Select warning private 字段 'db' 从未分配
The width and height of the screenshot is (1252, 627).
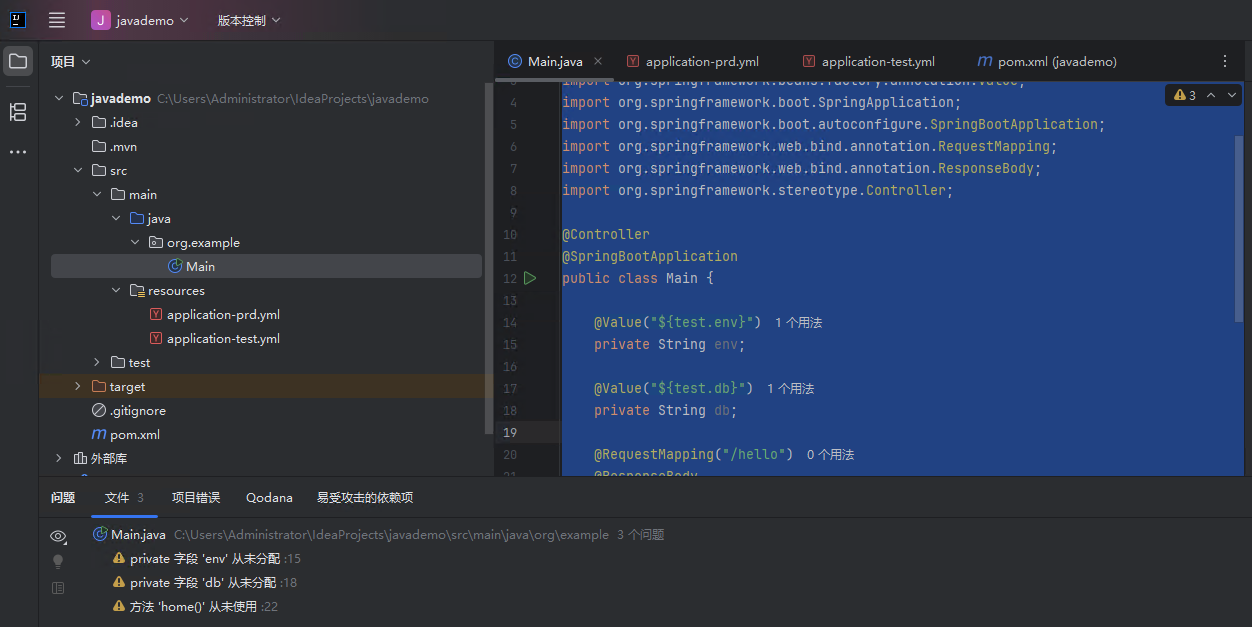tap(204, 583)
